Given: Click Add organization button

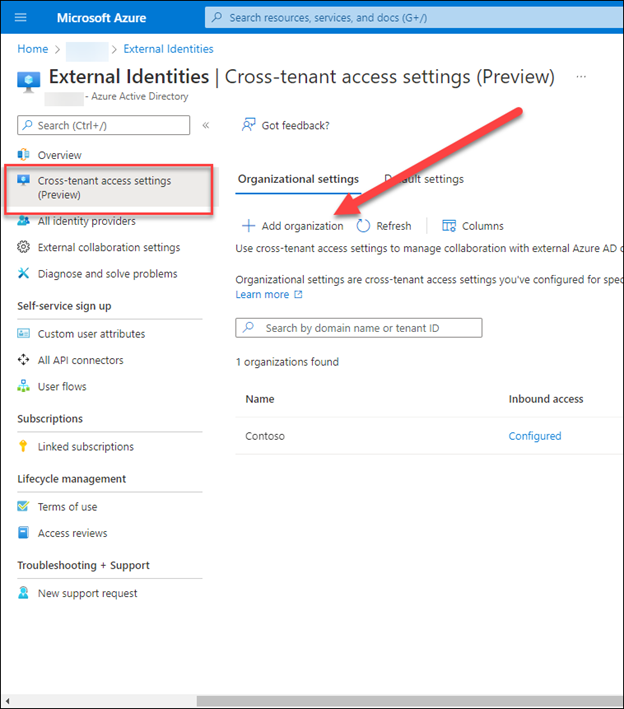Looking at the screenshot, I should click(293, 226).
